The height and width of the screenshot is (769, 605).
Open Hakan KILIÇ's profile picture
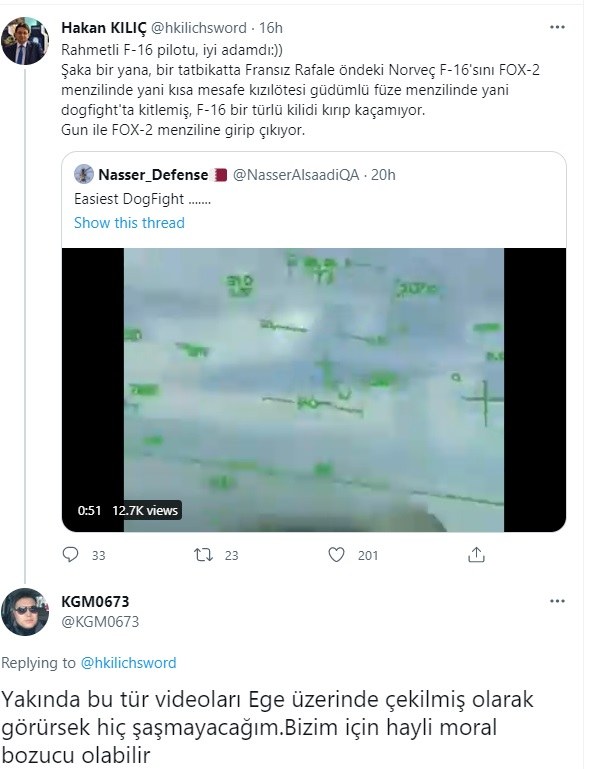click(25, 41)
